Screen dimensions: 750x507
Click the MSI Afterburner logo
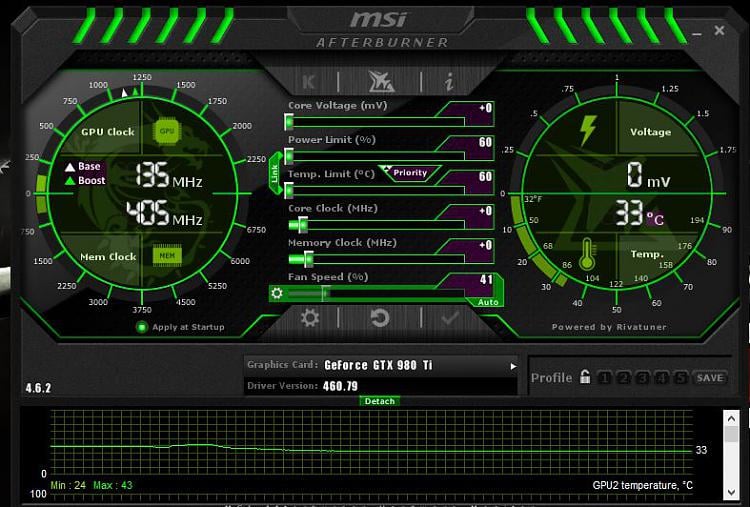point(381,28)
